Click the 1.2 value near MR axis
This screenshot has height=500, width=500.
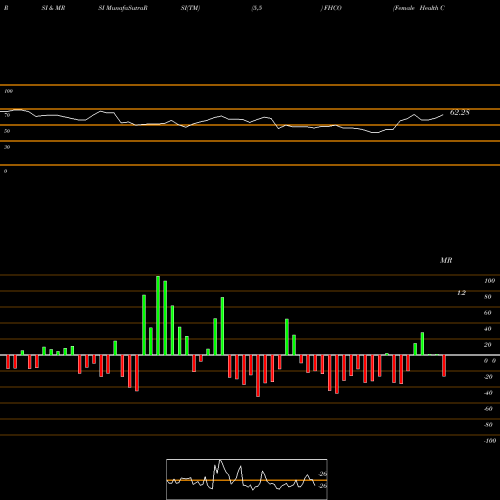click(461, 293)
